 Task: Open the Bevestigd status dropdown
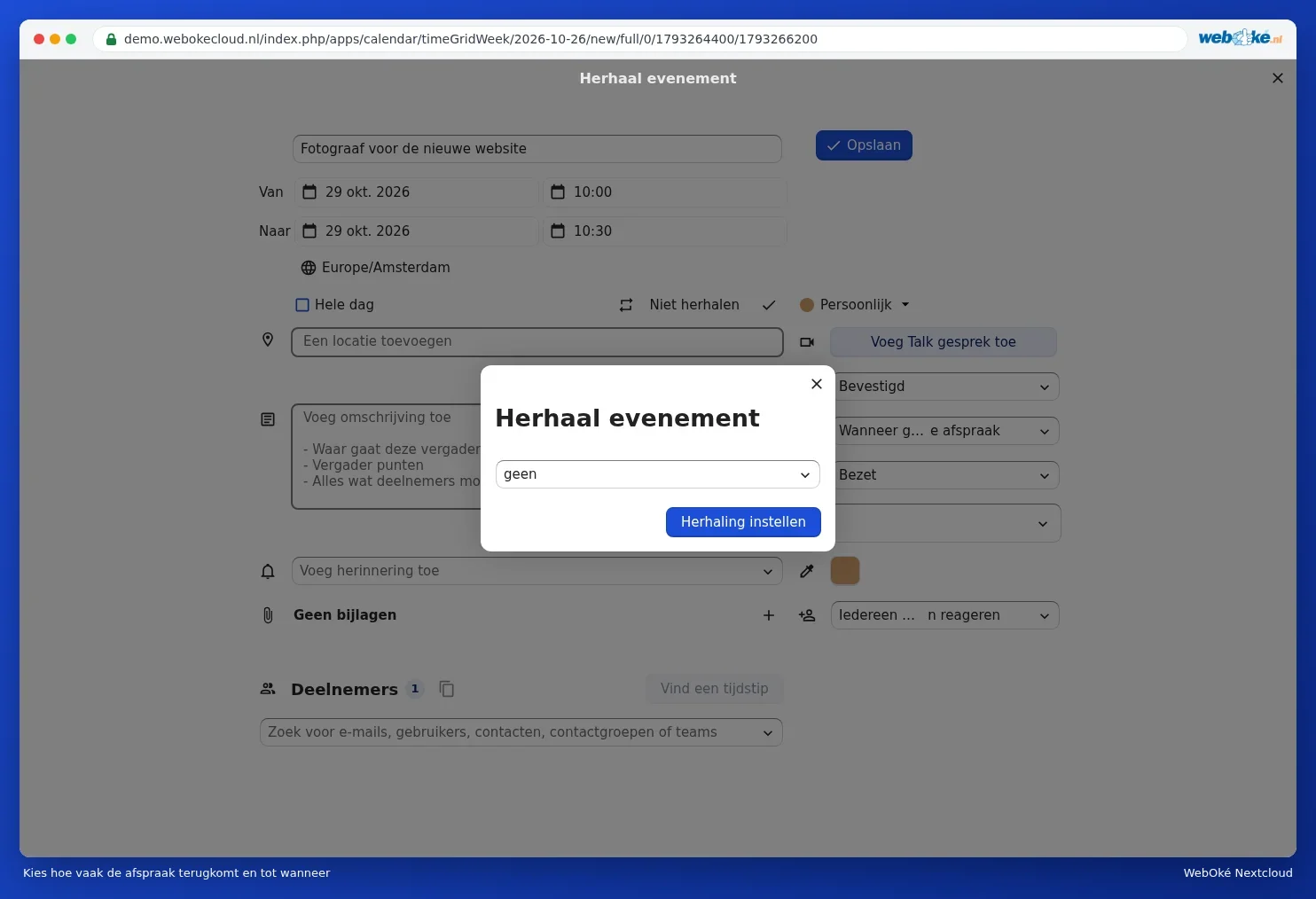point(945,387)
